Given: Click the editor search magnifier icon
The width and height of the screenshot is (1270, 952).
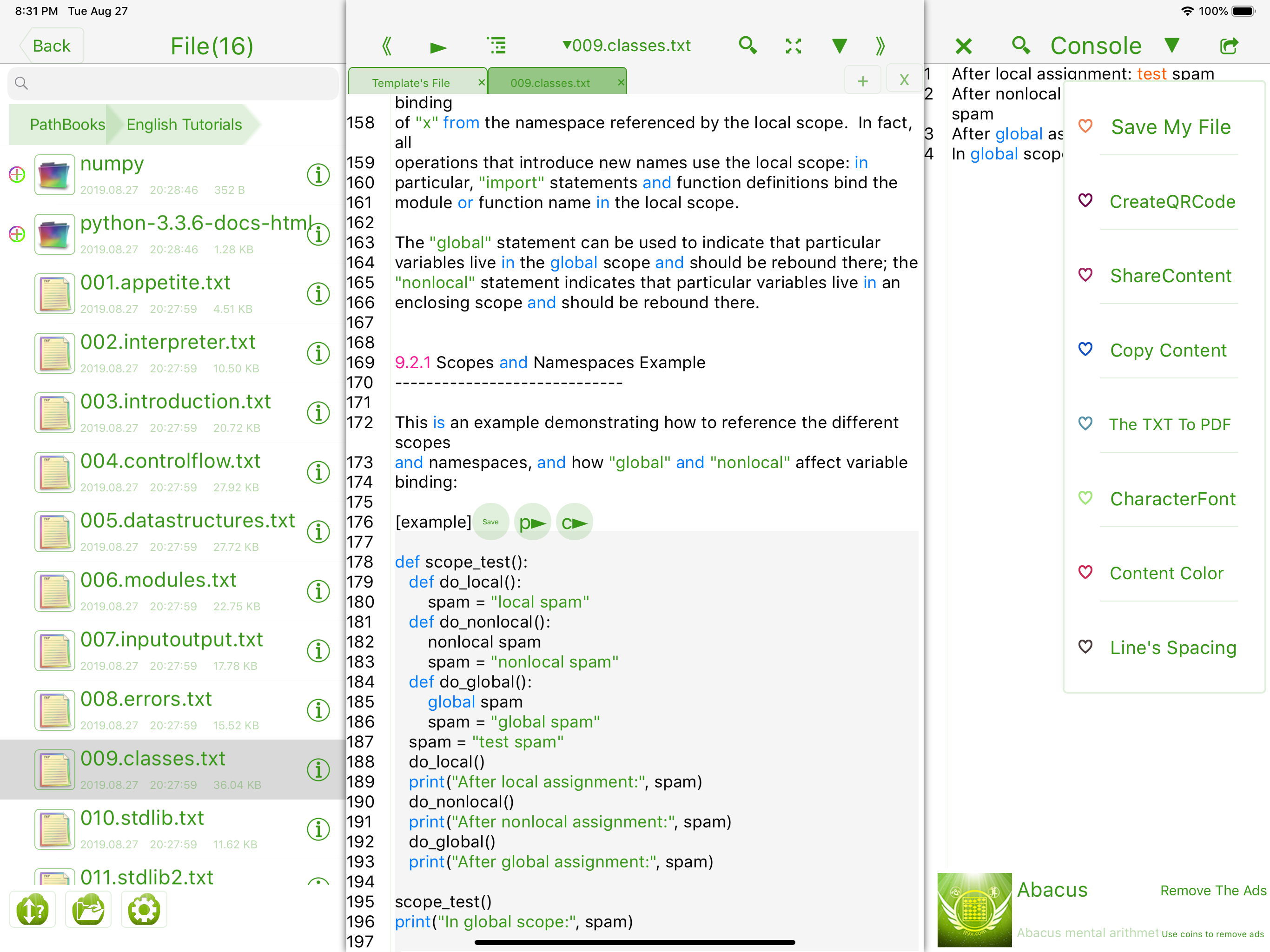Looking at the screenshot, I should 747,46.
